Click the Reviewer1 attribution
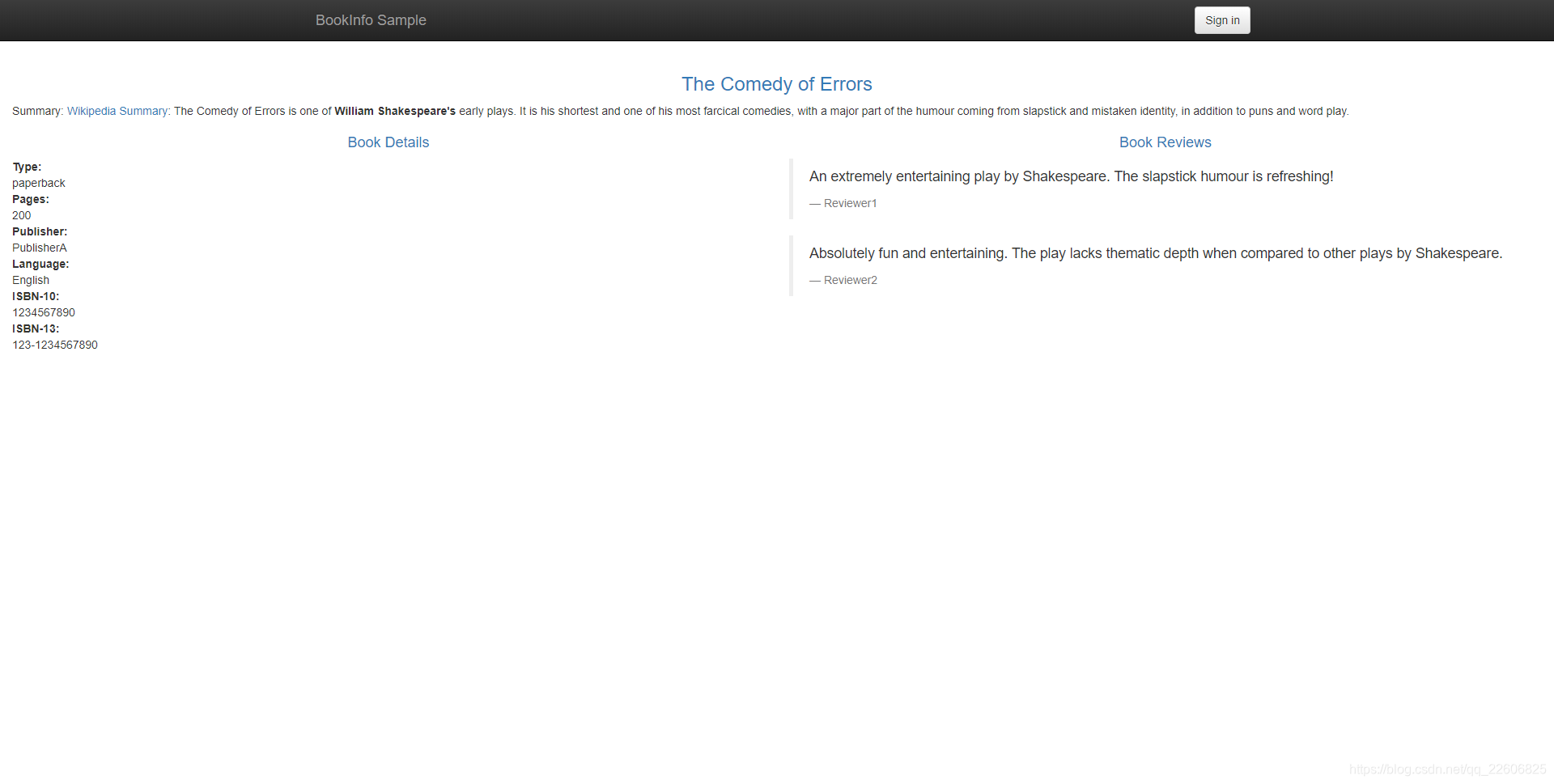This screenshot has width=1554, height=784. (x=843, y=203)
